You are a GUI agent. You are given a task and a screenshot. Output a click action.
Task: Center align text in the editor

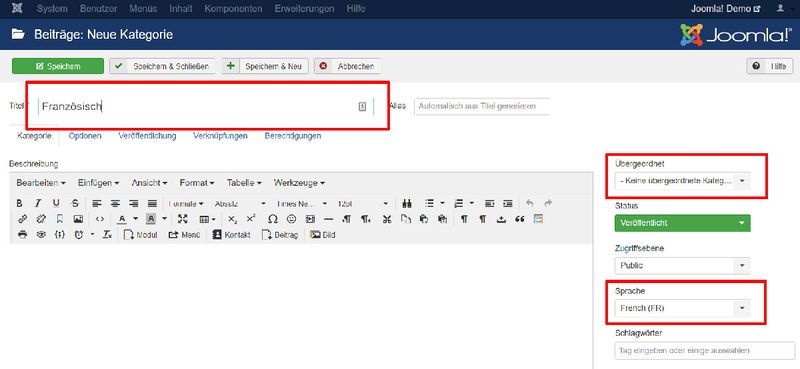click(115, 203)
